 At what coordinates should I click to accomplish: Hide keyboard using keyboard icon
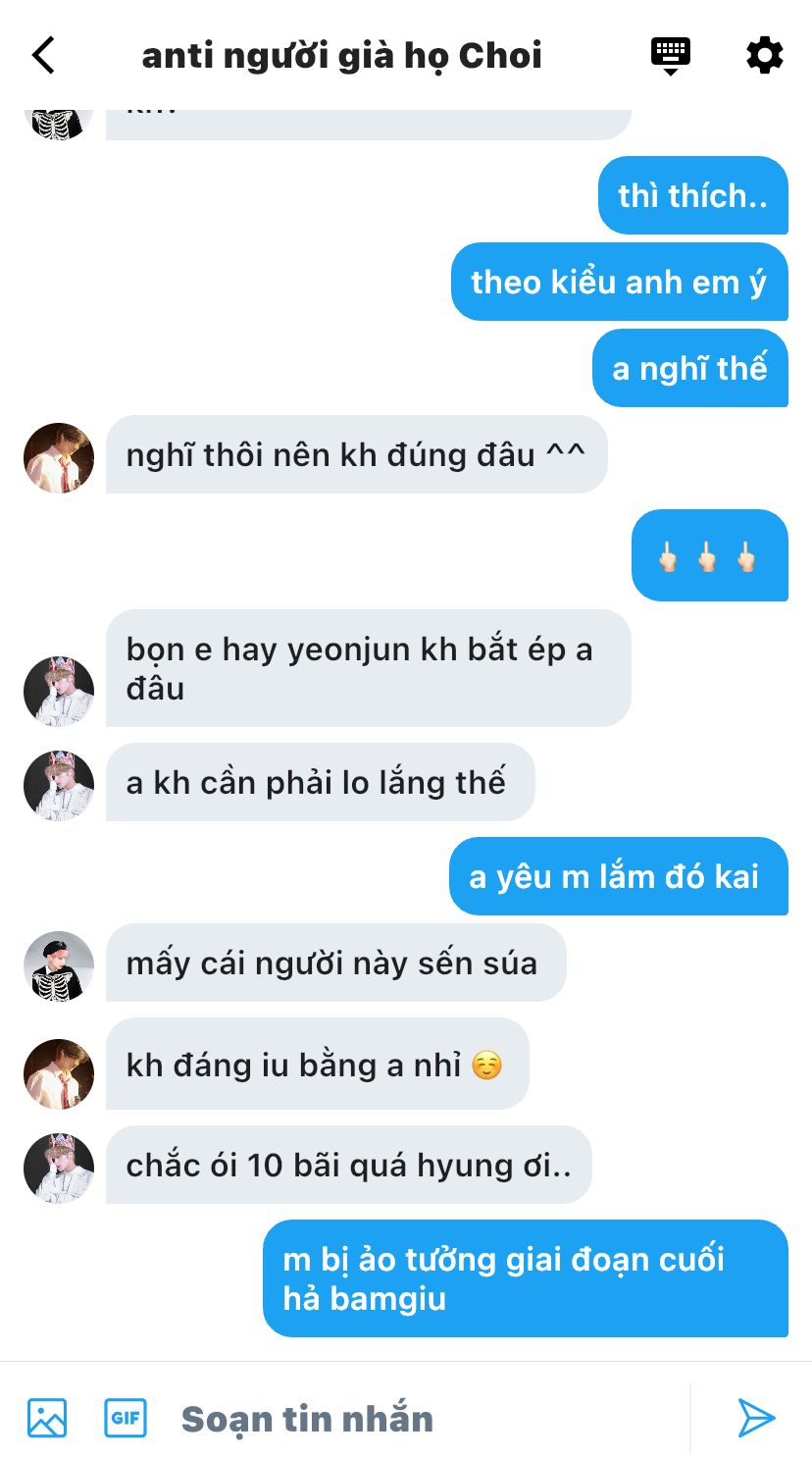click(671, 56)
